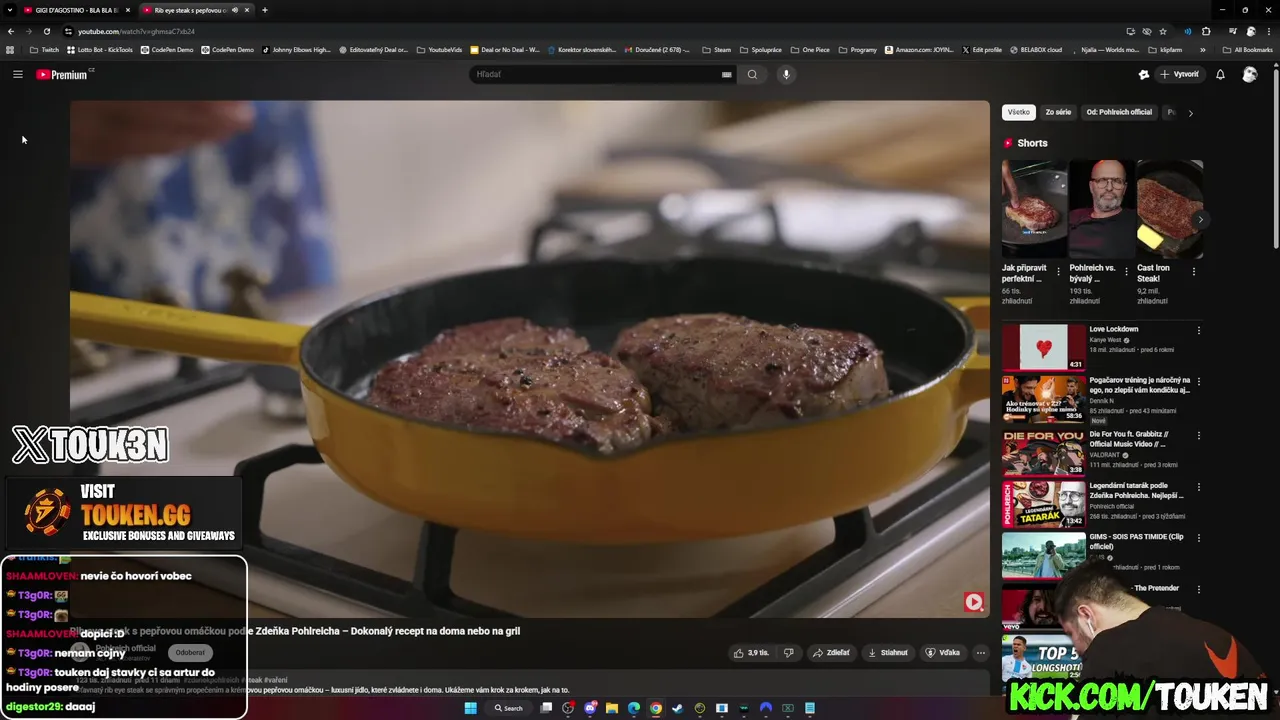
Task: Open more actions ellipsis under video
Action: [x=981, y=653]
